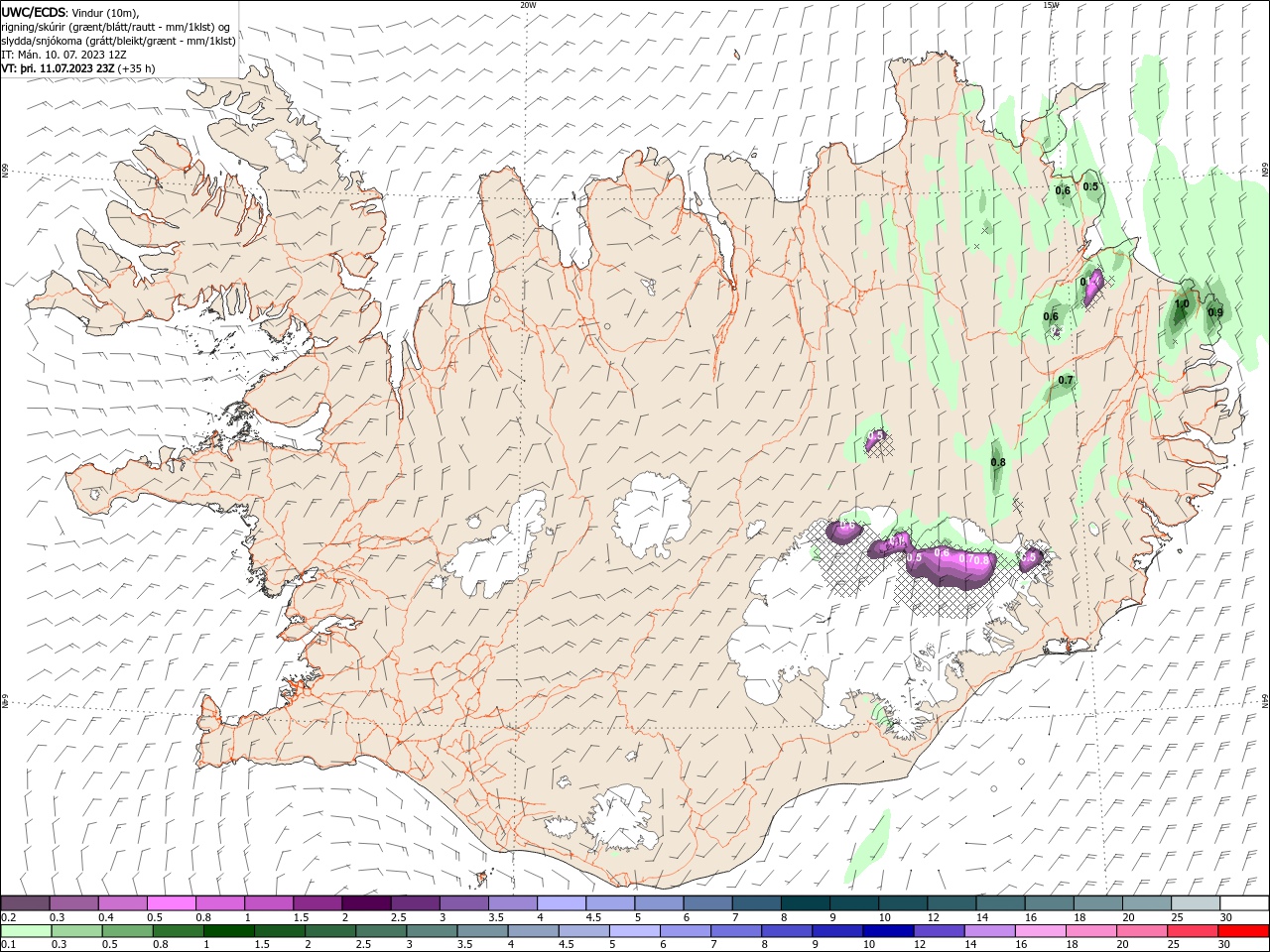Pick purple rain swatch starting at 12
The height and width of the screenshot is (952, 1270).
[939, 931]
